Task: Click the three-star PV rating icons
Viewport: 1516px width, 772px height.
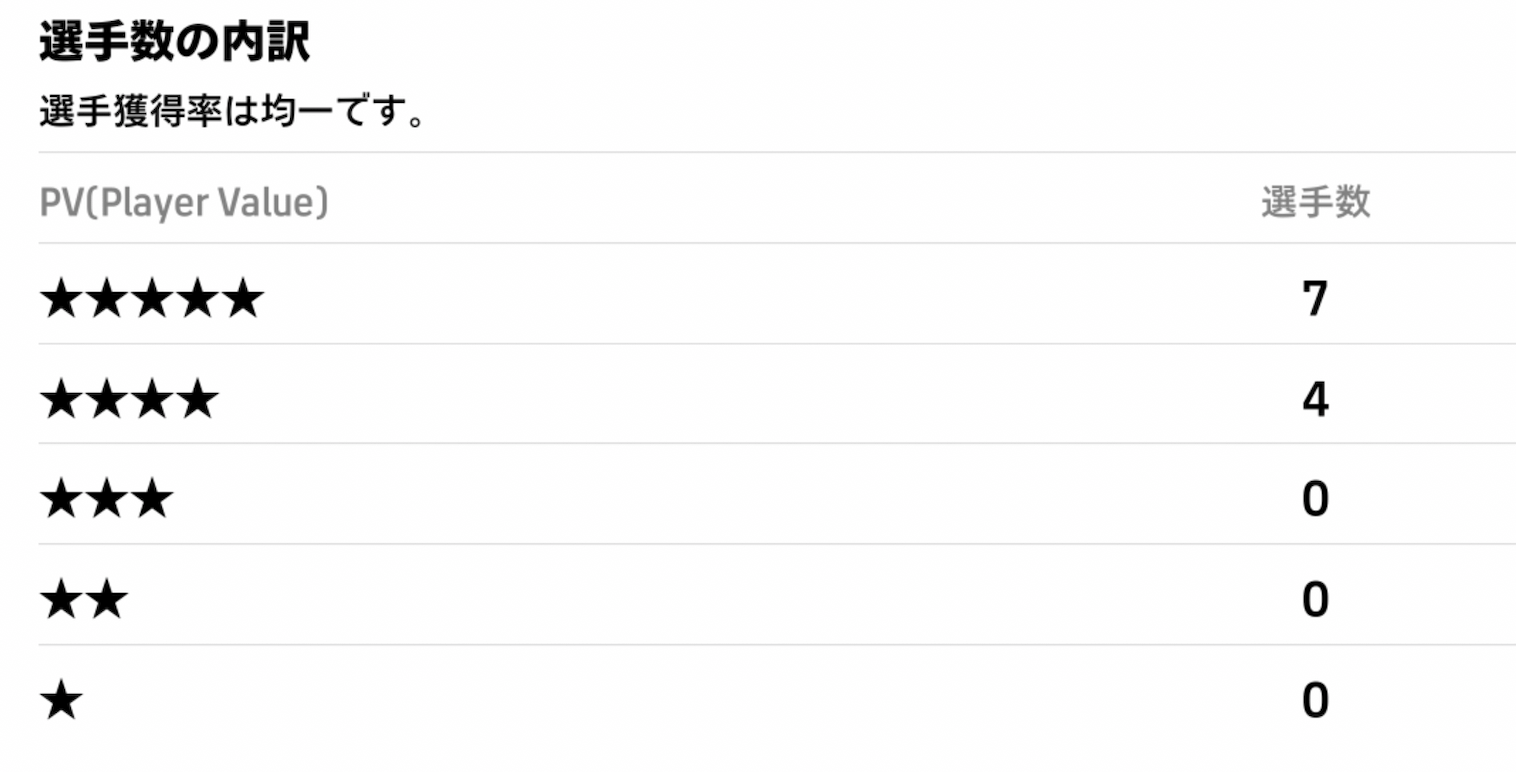Action: pos(106,500)
